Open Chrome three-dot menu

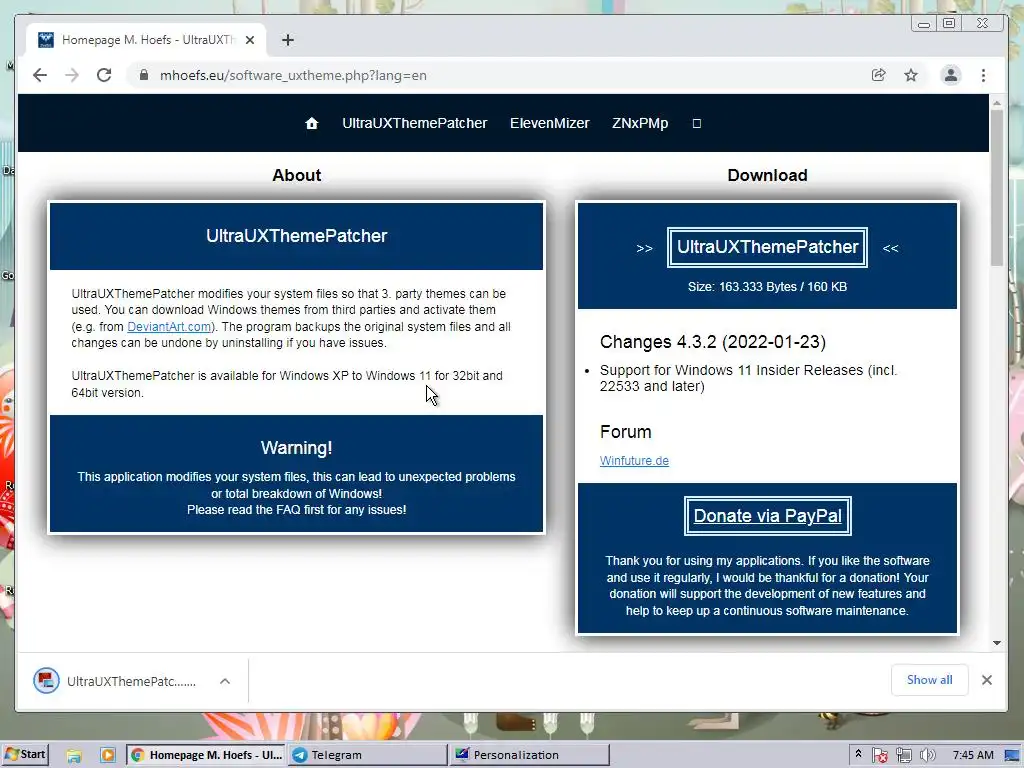click(984, 75)
